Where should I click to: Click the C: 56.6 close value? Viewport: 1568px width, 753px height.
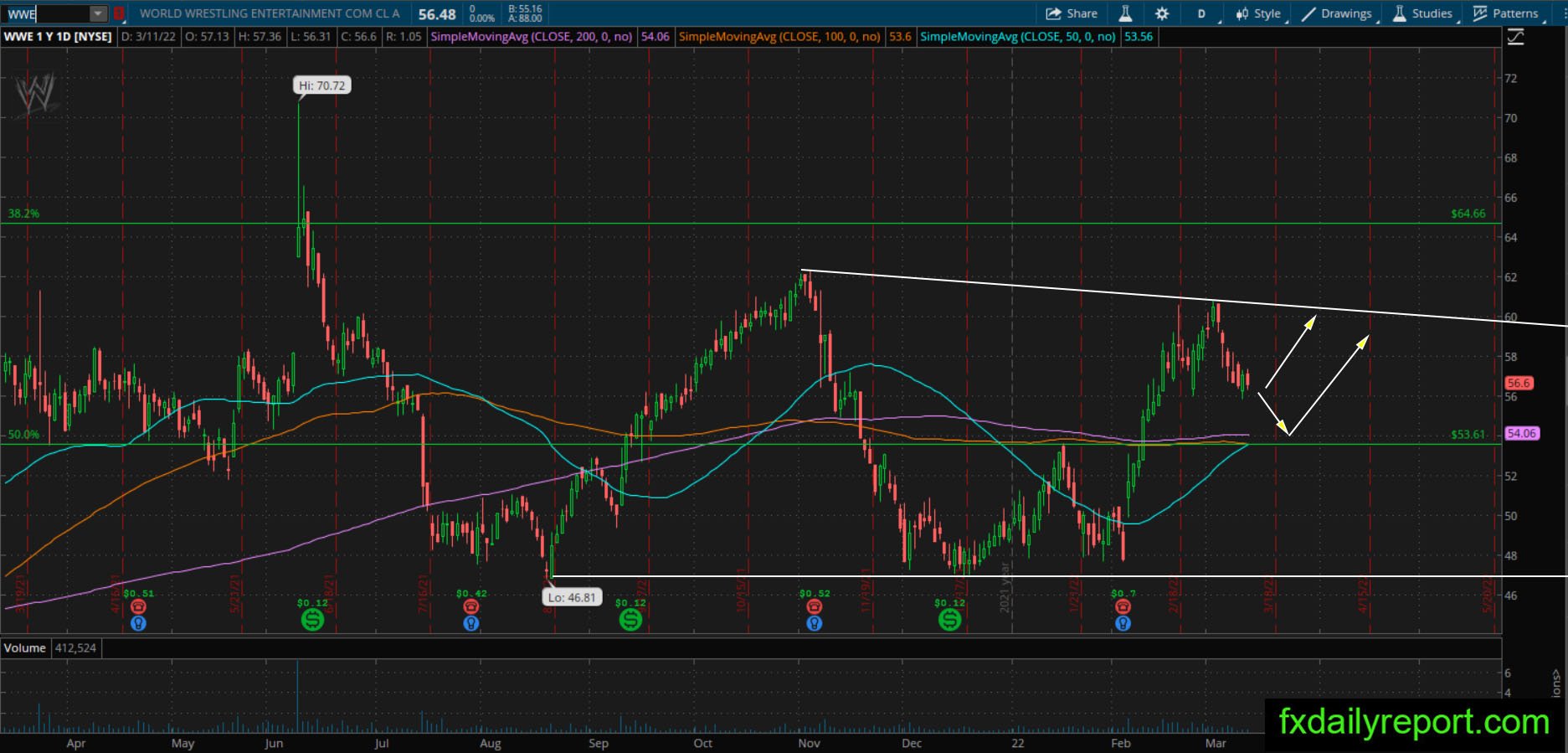pyautogui.click(x=359, y=37)
